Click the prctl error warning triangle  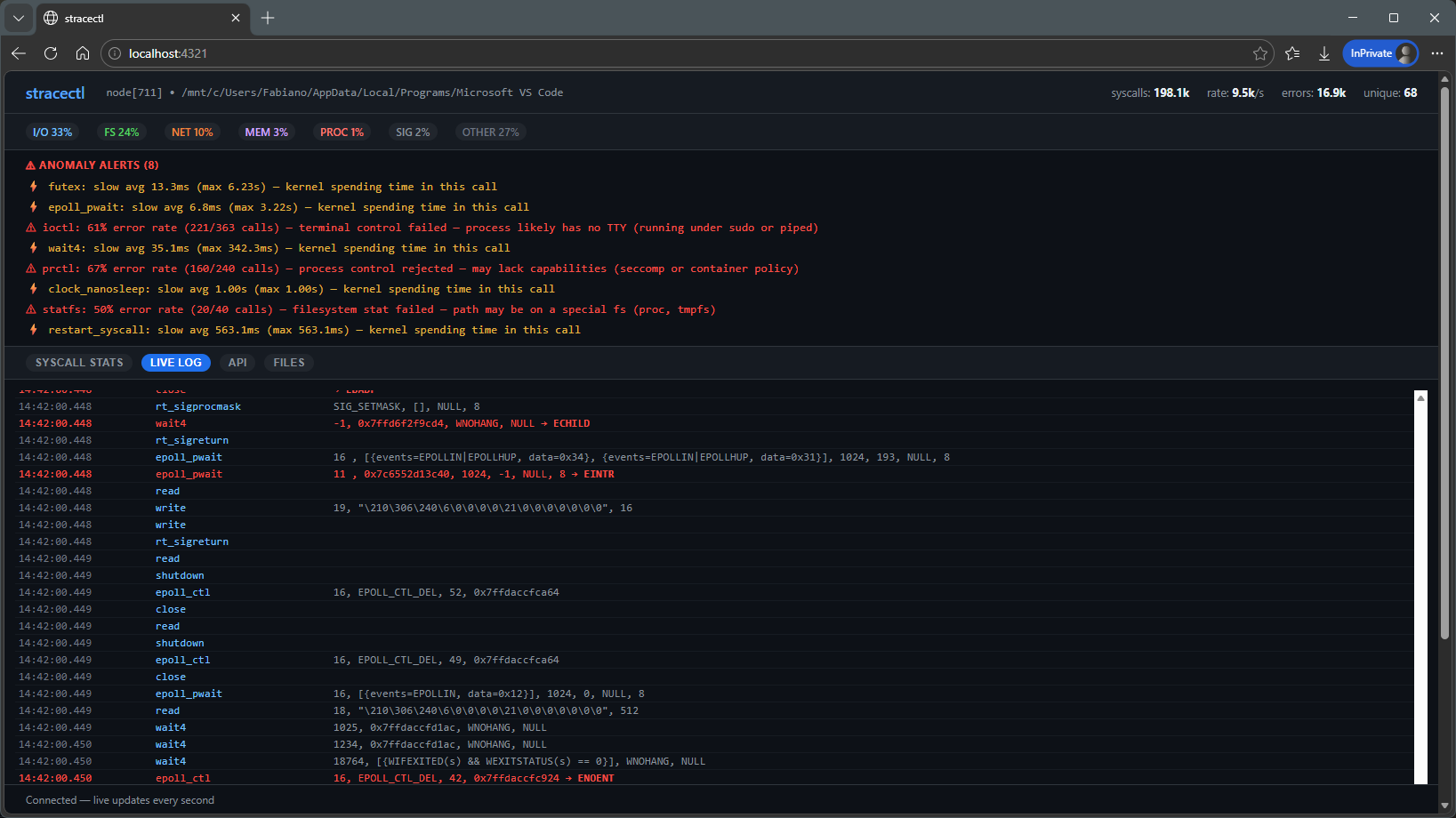(32, 269)
